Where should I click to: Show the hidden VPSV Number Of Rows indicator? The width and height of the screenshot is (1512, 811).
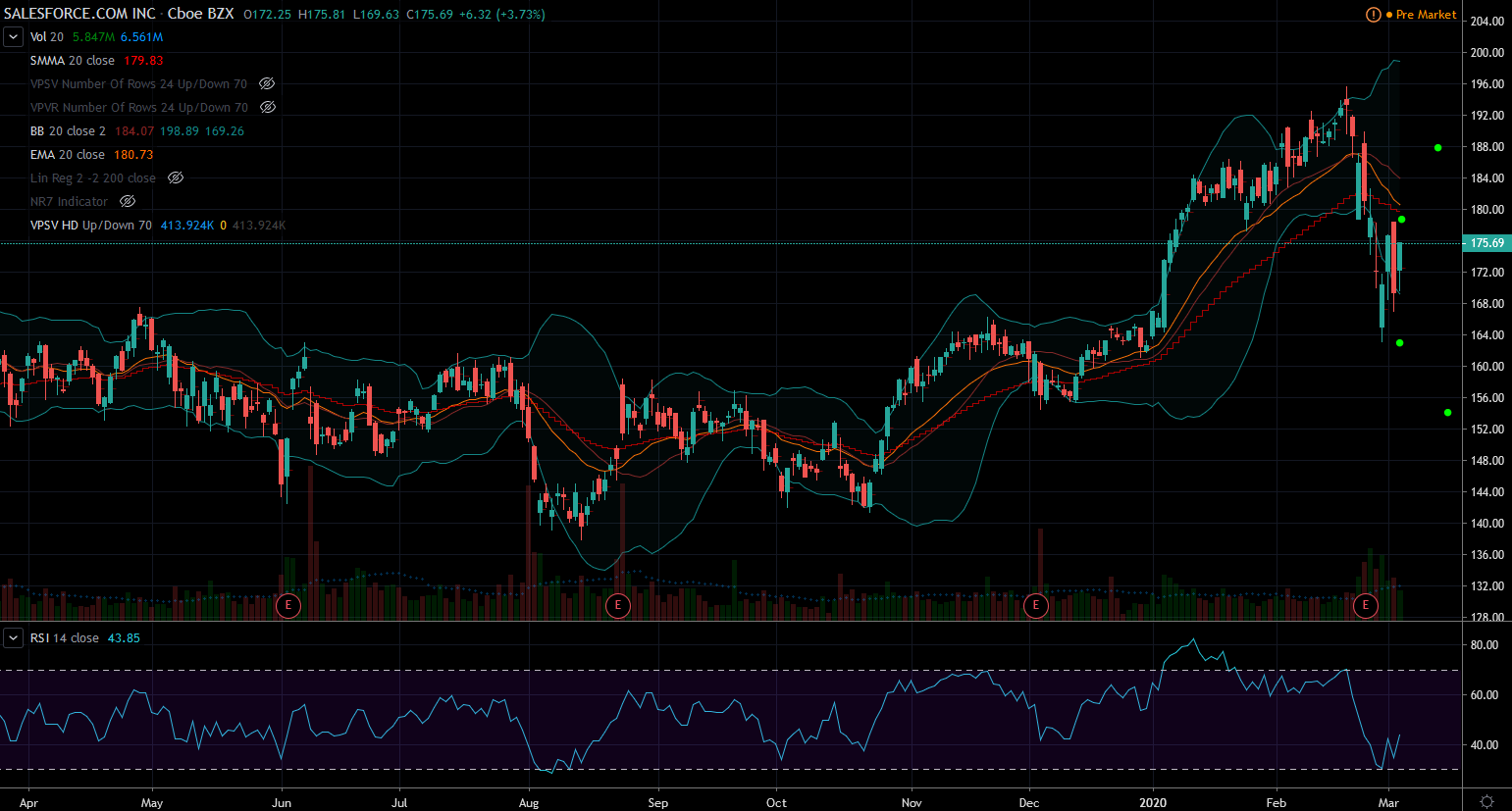[267, 84]
